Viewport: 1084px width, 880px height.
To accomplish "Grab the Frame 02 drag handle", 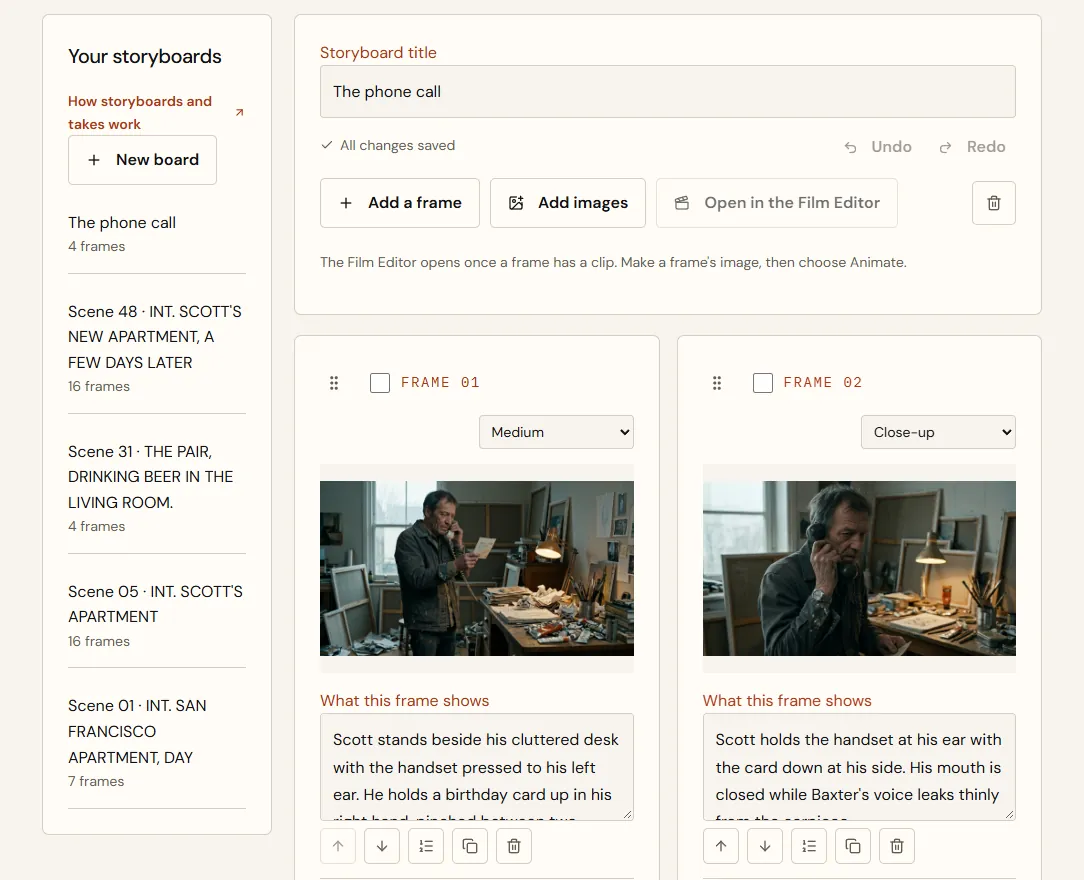I will [717, 383].
